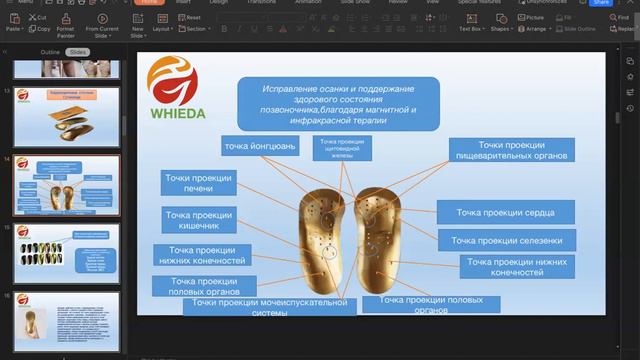This screenshot has width=640, height=360.
Task: Select slide 13 thumbnail
Action: pyautogui.click(x=67, y=117)
